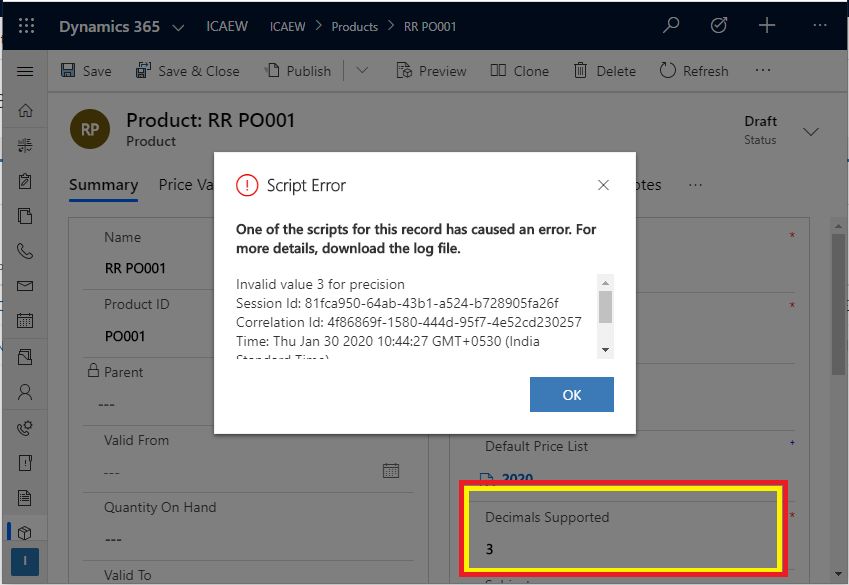
Task: Open the building accounts sidebar icon
Action: point(25,356)
